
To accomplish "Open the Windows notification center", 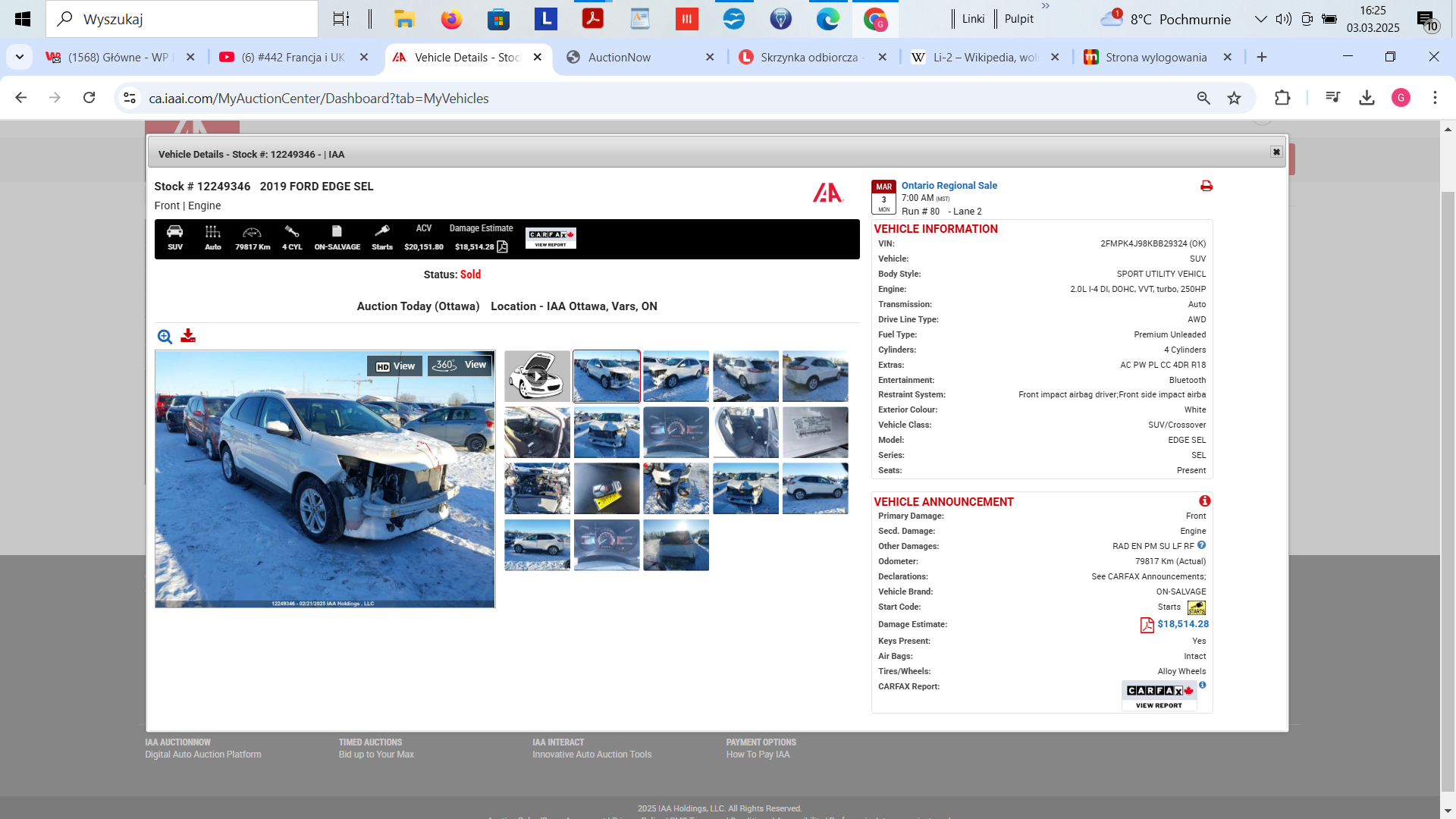I will click(1427, 20).
